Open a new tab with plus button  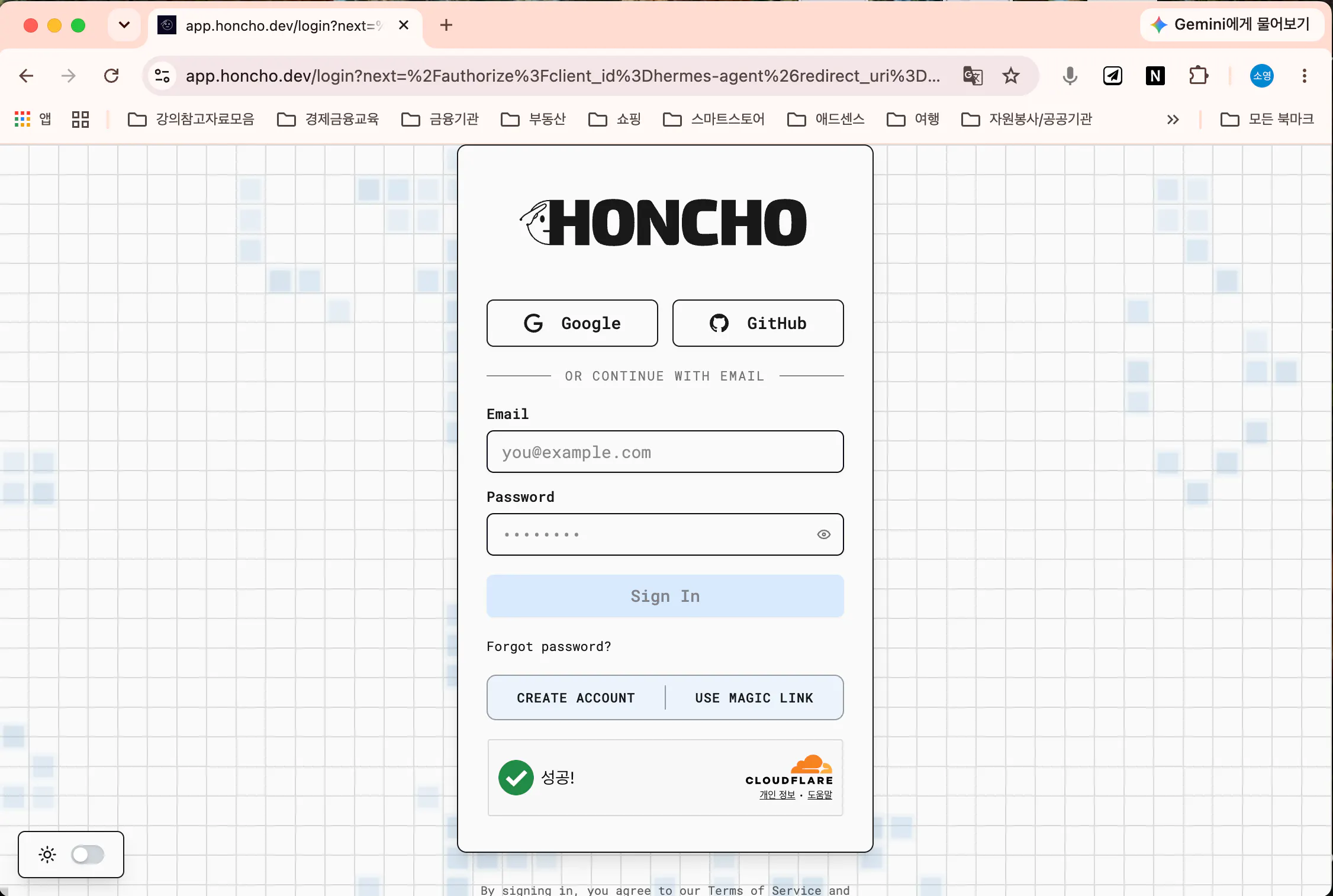(446, 25)
